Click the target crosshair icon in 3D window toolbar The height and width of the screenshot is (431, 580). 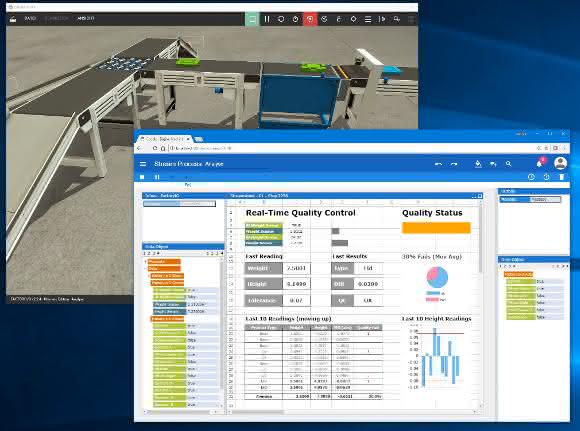tap(353, 19)
